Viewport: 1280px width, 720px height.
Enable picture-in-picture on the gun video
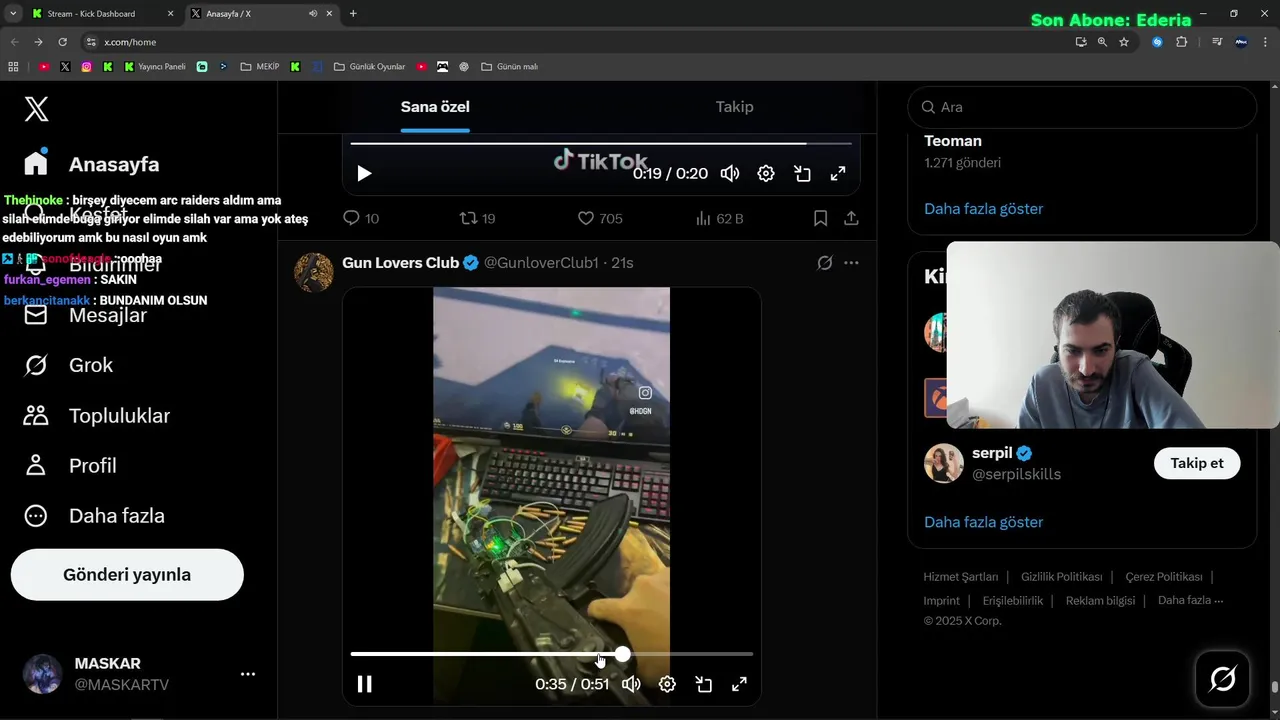click(703, 684)
